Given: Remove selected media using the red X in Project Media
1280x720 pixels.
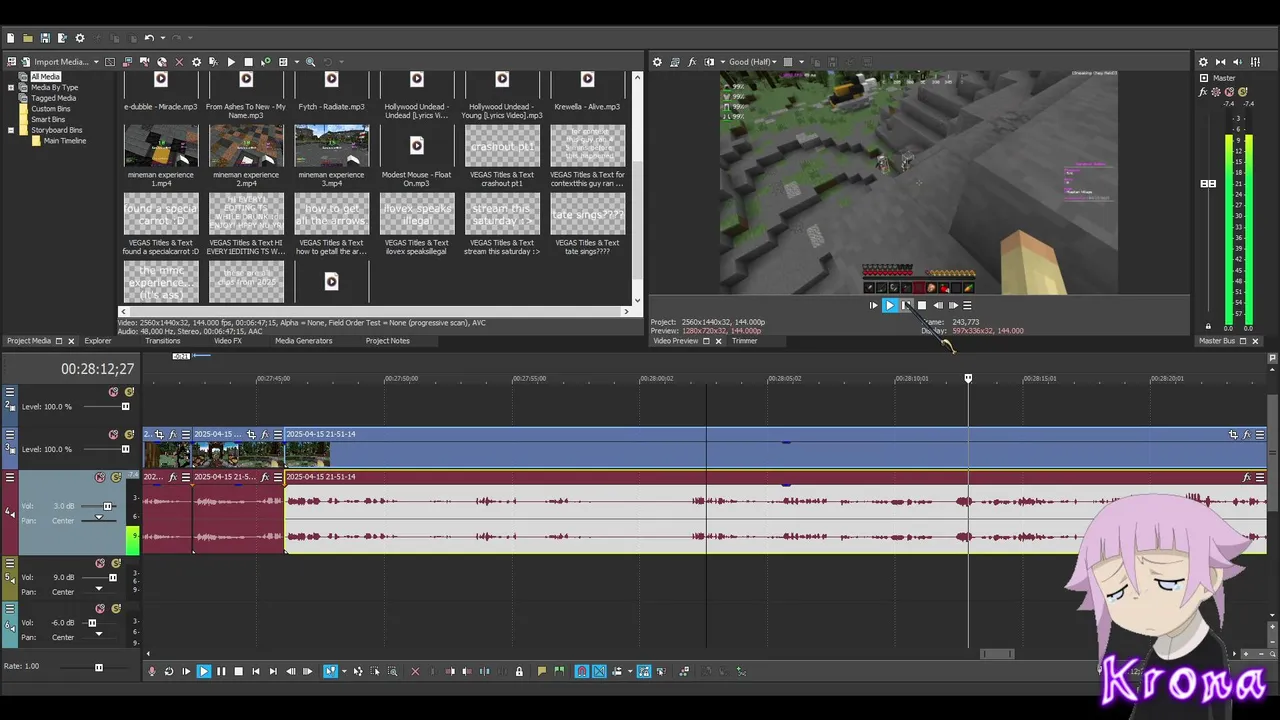Looking at the screenshot, I should (179, 62).
